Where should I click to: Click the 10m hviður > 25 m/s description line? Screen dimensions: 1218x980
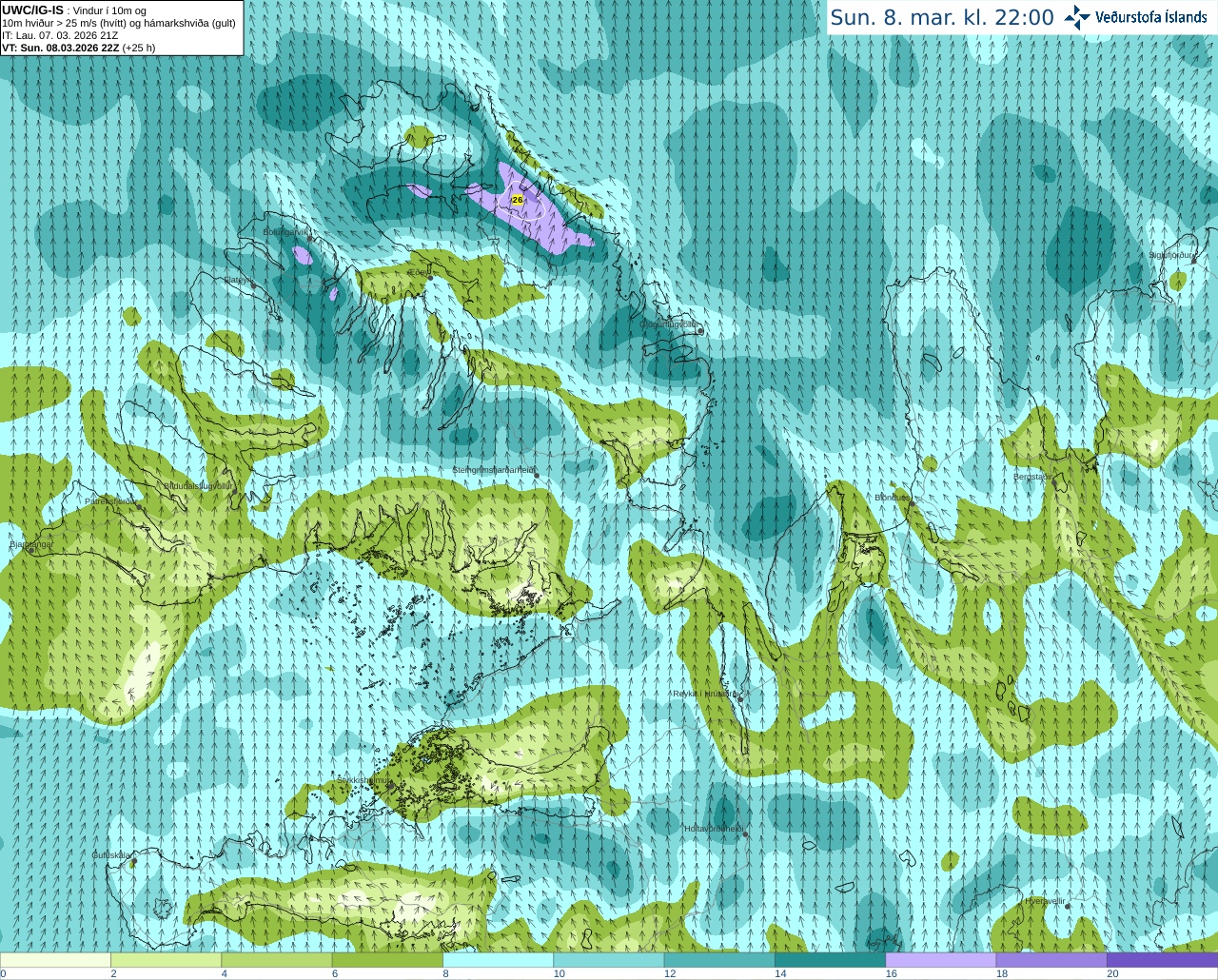[x=119, y=23]
